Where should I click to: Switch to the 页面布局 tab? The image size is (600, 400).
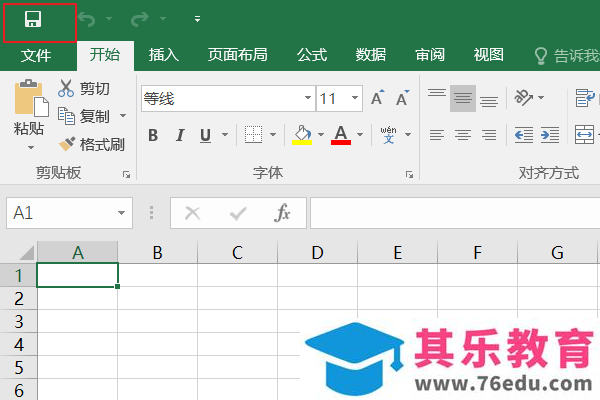point(238,55)
